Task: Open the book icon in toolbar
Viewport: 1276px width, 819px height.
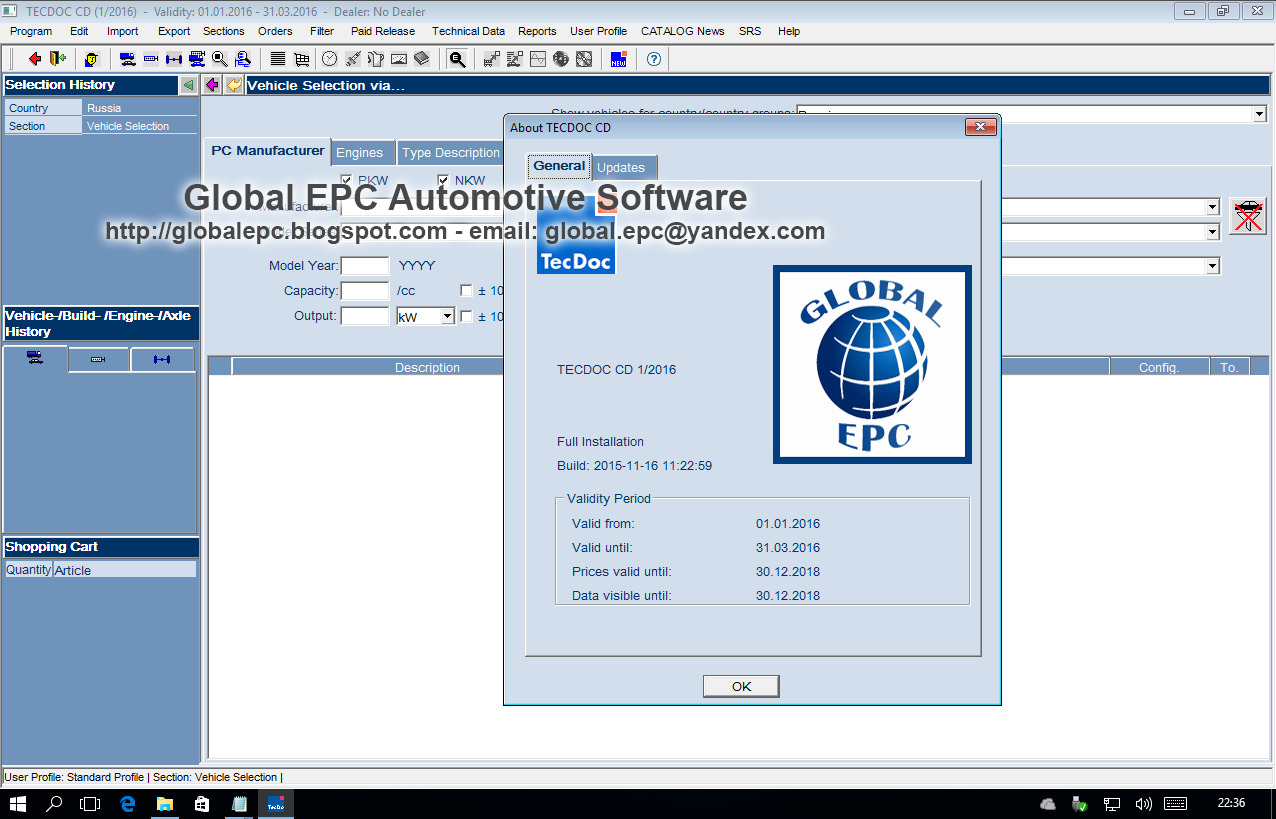Action: point(421,59)
